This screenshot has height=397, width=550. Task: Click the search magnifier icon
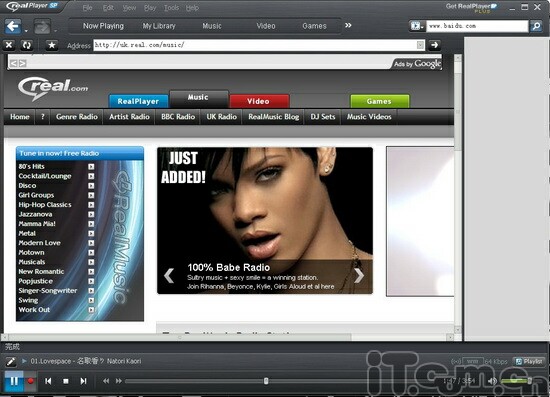pyautogui.click(x=536, y=26)
